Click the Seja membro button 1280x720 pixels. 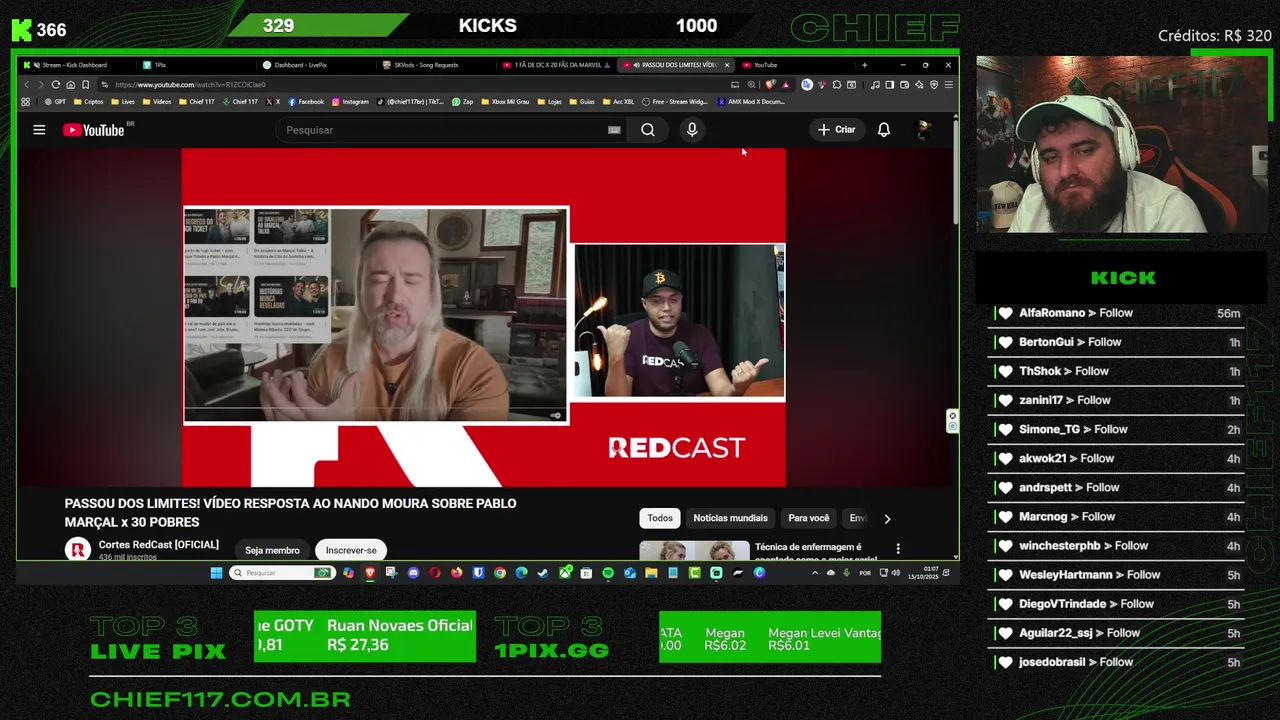tap(272, 551)
